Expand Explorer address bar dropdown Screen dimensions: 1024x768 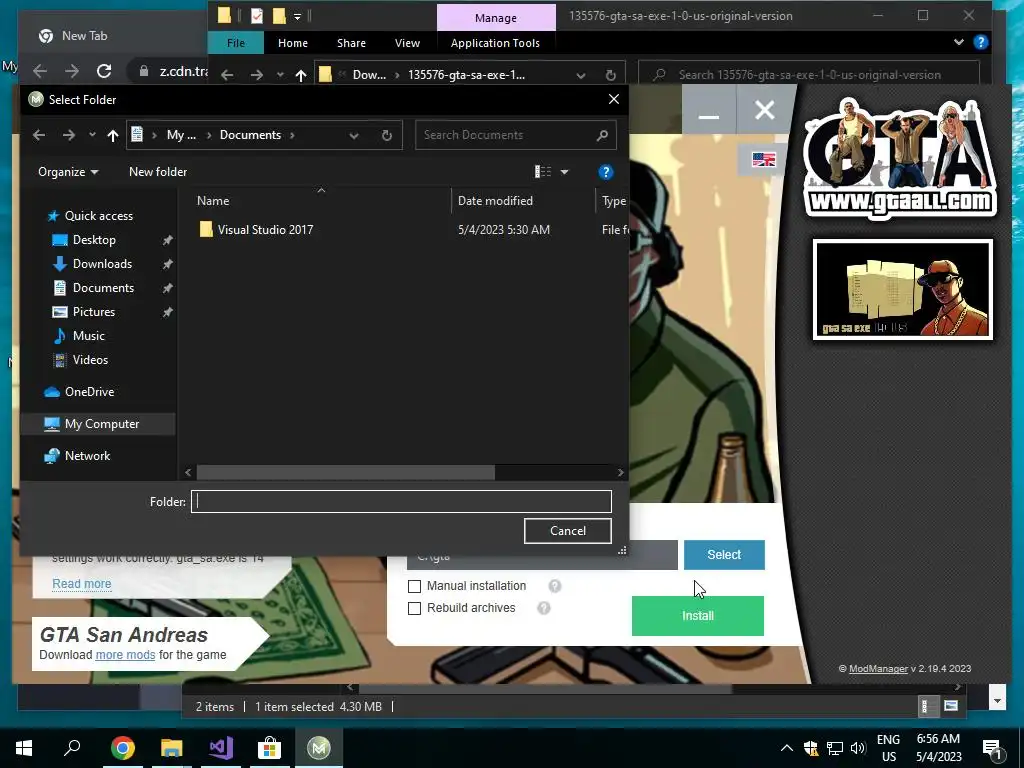581,75
